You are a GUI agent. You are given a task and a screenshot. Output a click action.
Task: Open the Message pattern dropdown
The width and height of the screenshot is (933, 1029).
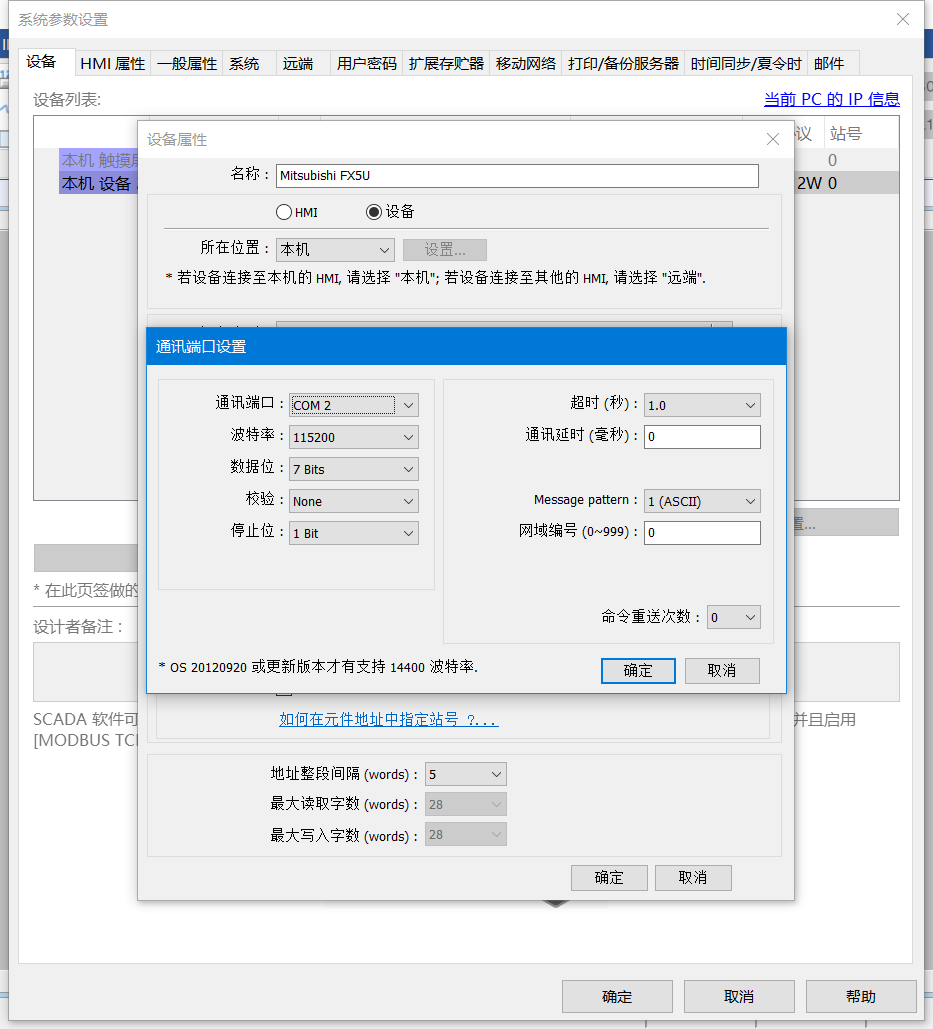[x=702, y=501]
